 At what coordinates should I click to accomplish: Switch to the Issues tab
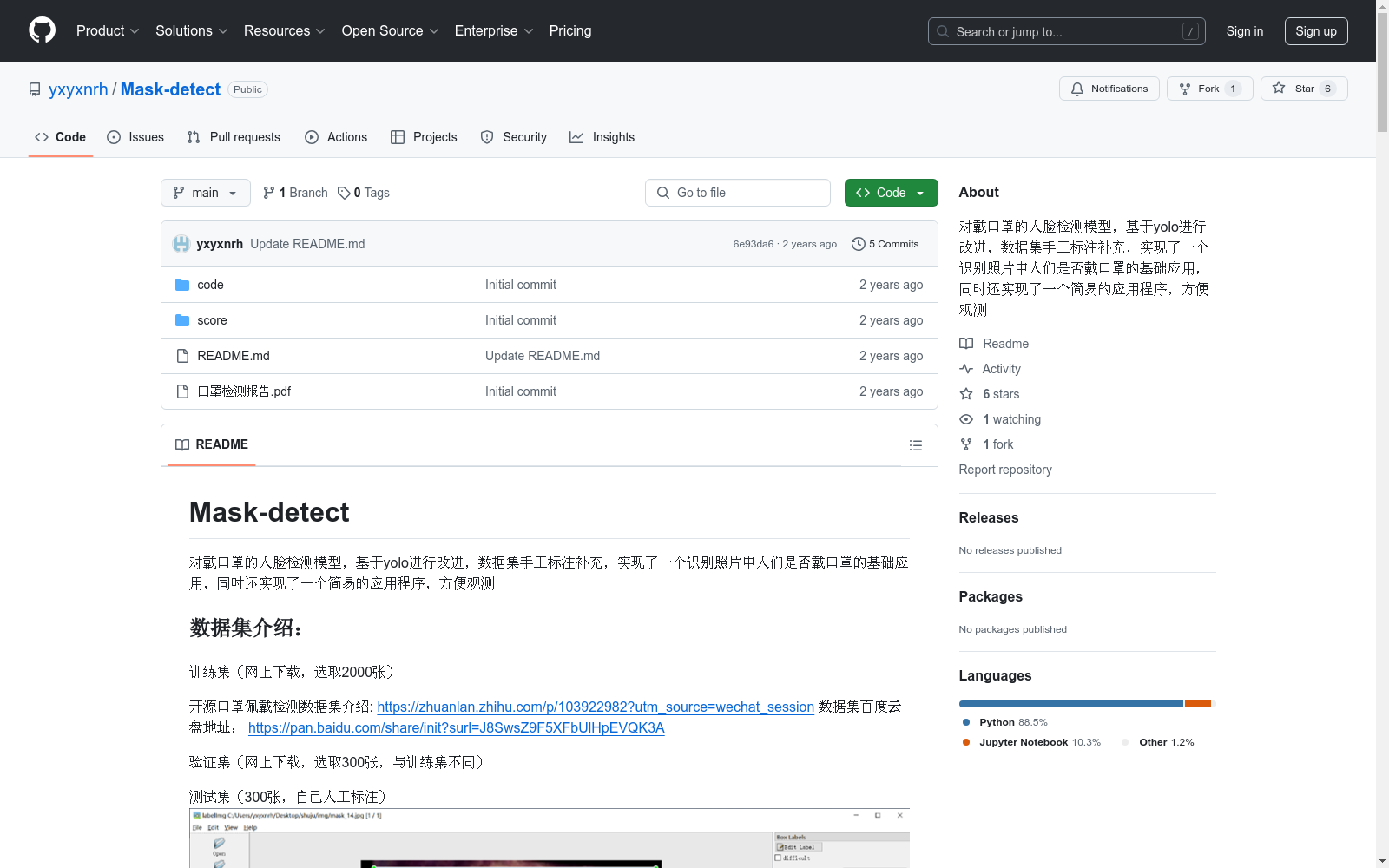pos(135,137)
